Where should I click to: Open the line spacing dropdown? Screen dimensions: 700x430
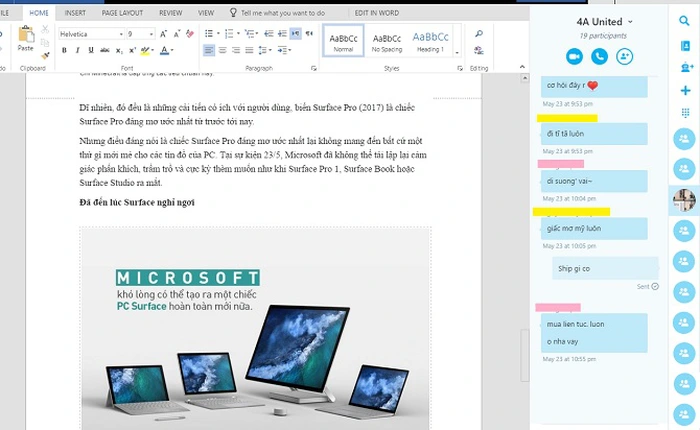pos(271,50)
